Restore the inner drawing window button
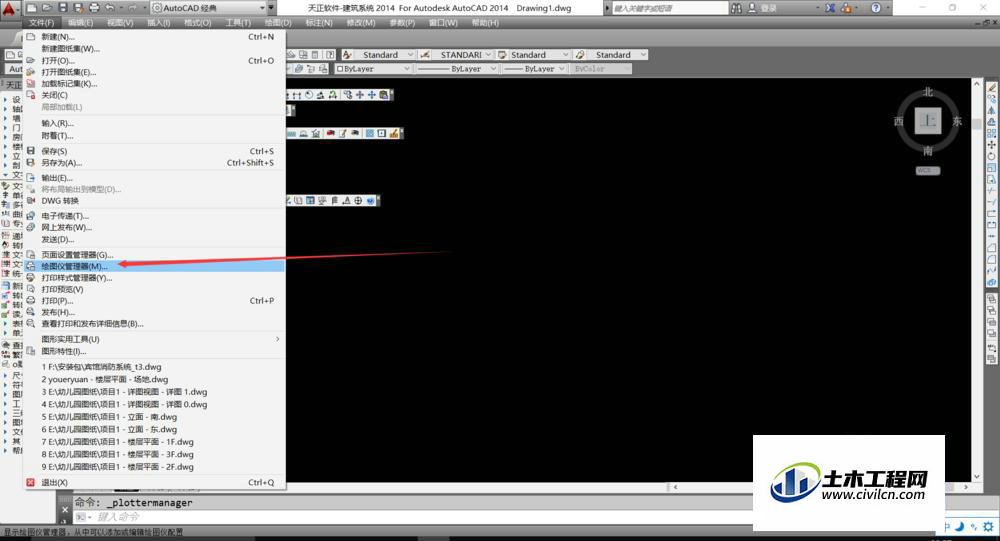This screenshot has width=1000, height=541. pos(985,22)
